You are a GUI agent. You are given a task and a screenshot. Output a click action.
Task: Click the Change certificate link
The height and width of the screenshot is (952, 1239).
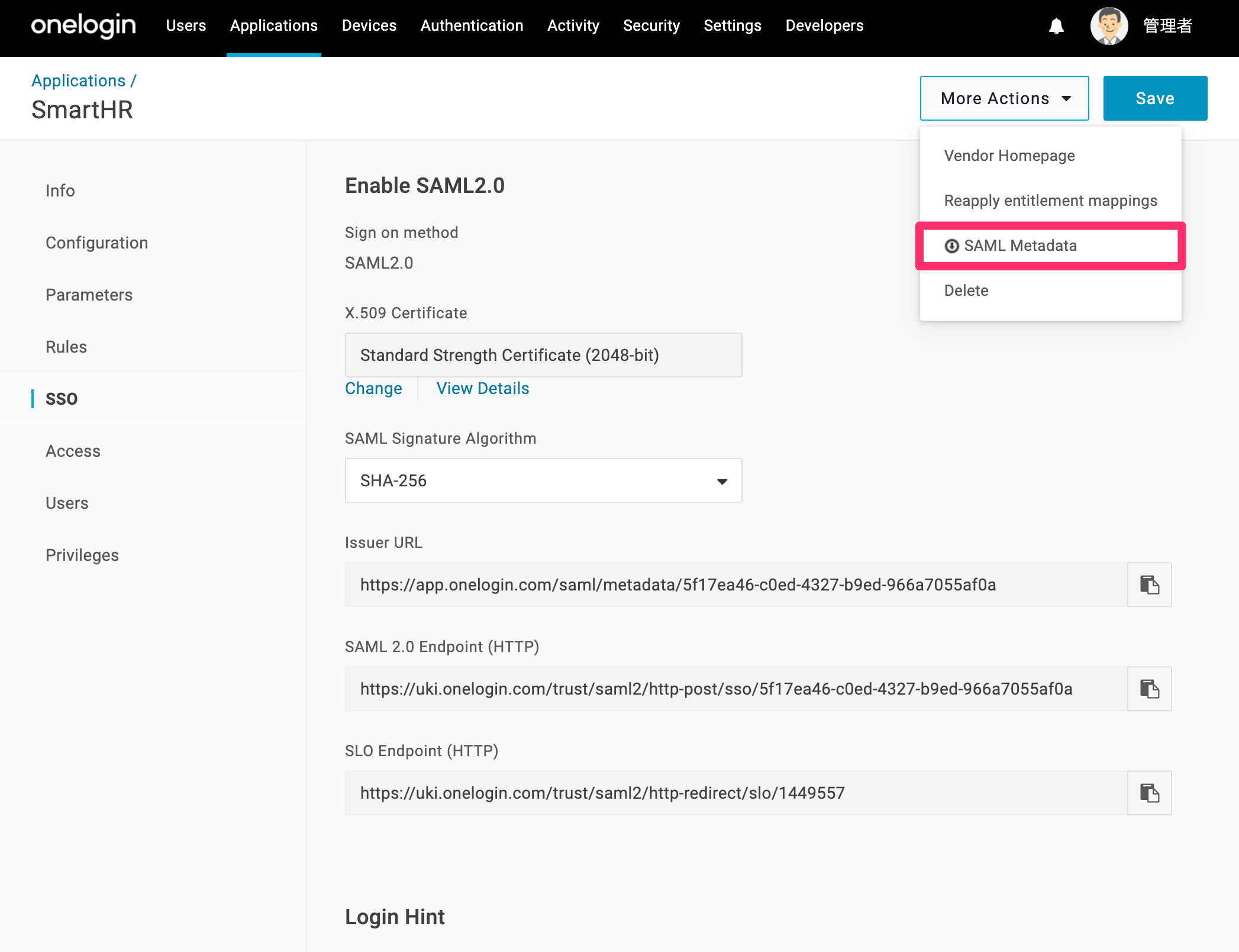click(374, 388)
